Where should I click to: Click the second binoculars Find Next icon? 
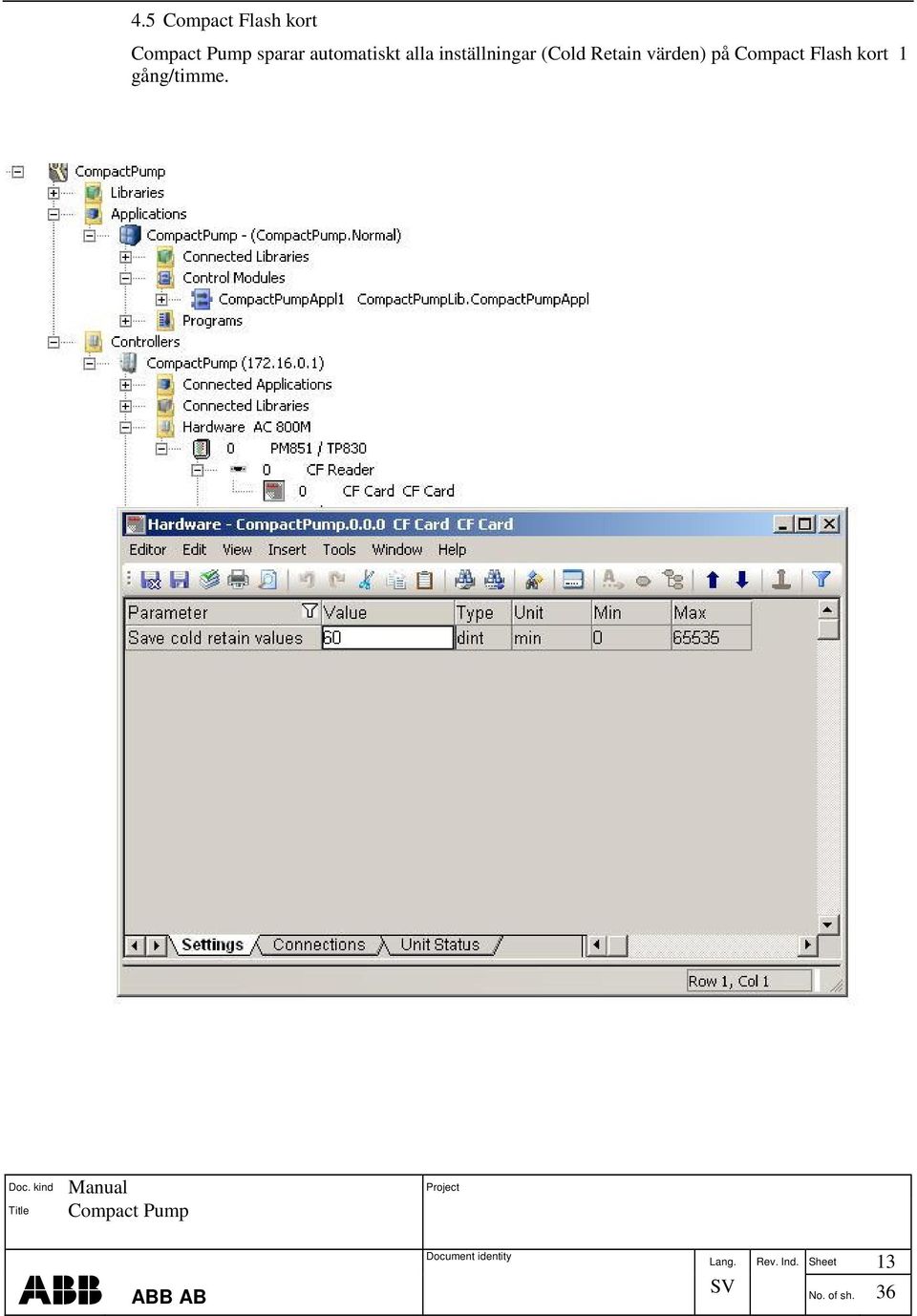[494, 580]
